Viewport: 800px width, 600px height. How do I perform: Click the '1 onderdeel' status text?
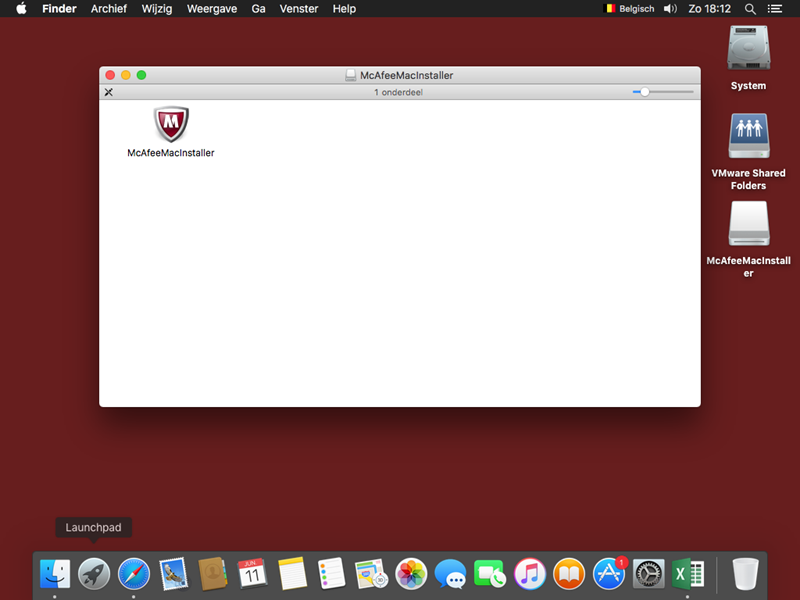[x=398, y=92]
